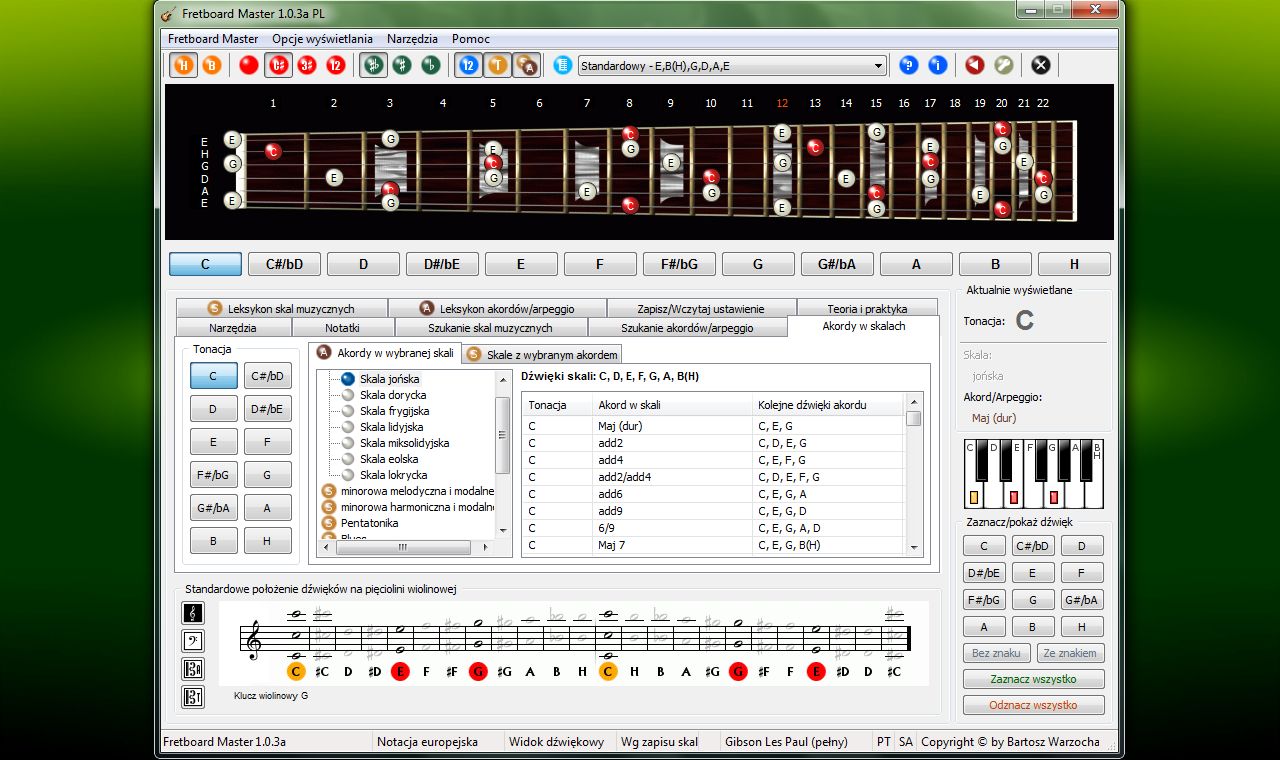Select Skala jońska radio item
This screenshot has height=760, width=1280.
coord(380,379)
